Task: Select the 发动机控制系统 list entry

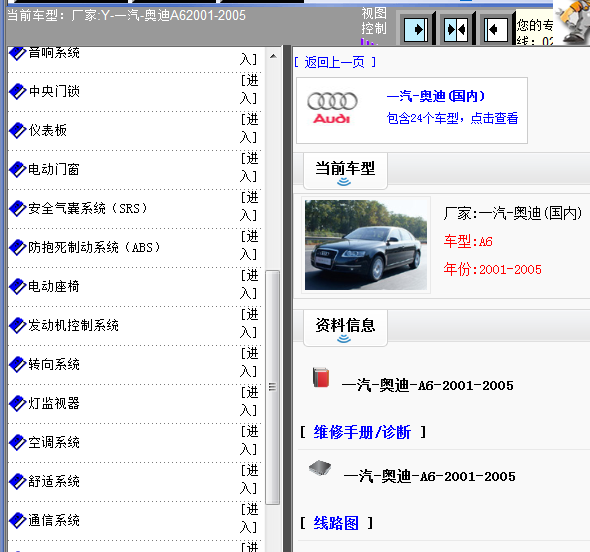Action: 73,325
